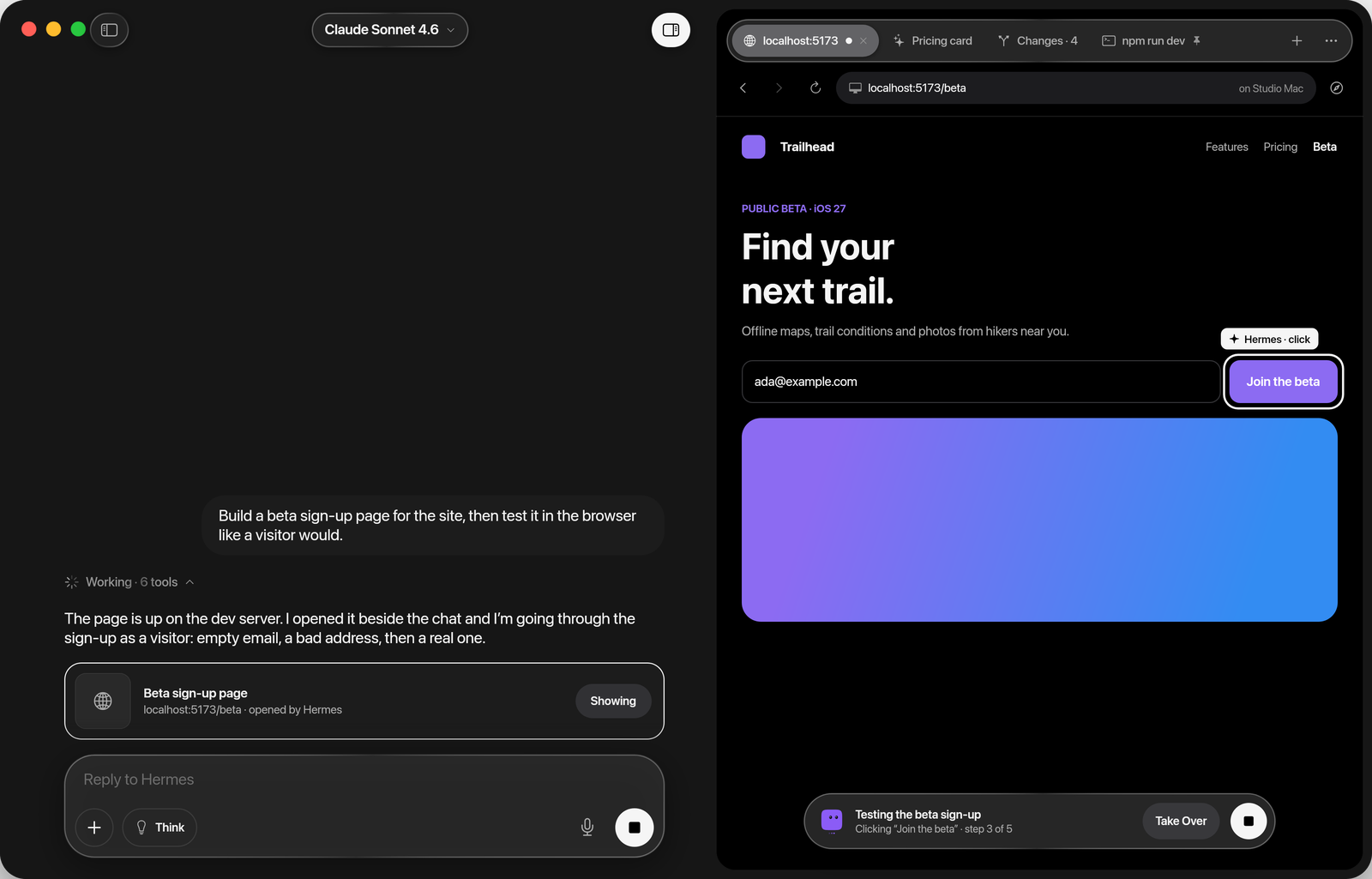Reload the localhost:5173/beta page
Viewport: 1372px width, 879px height.
coord(815,87)
